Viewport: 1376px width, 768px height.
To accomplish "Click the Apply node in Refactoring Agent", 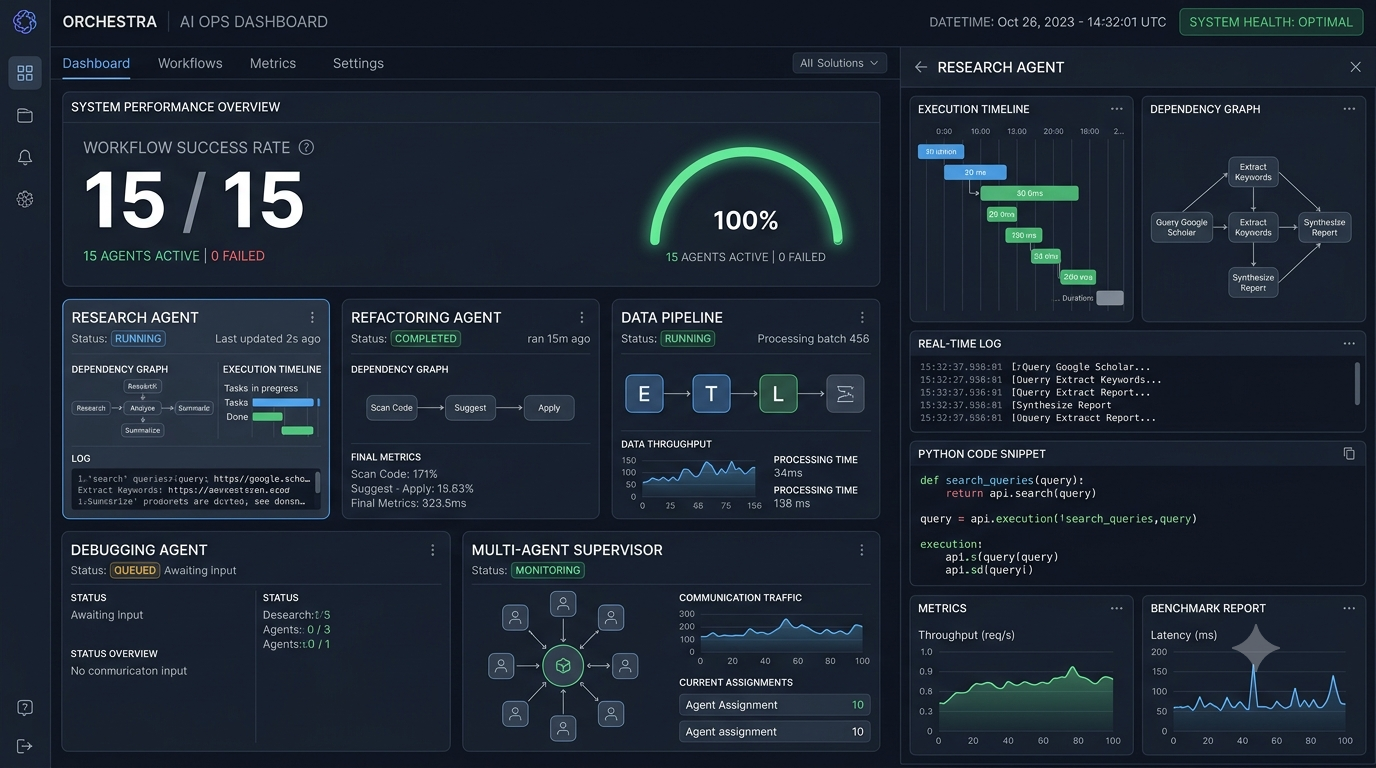I will click(549, 407).
